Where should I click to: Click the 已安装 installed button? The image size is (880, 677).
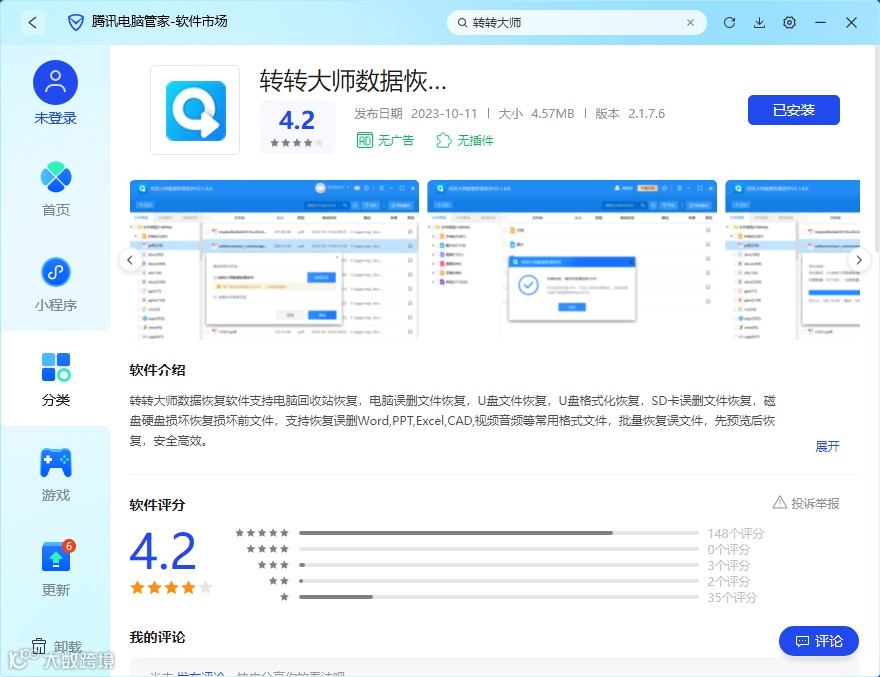[794, 110]
